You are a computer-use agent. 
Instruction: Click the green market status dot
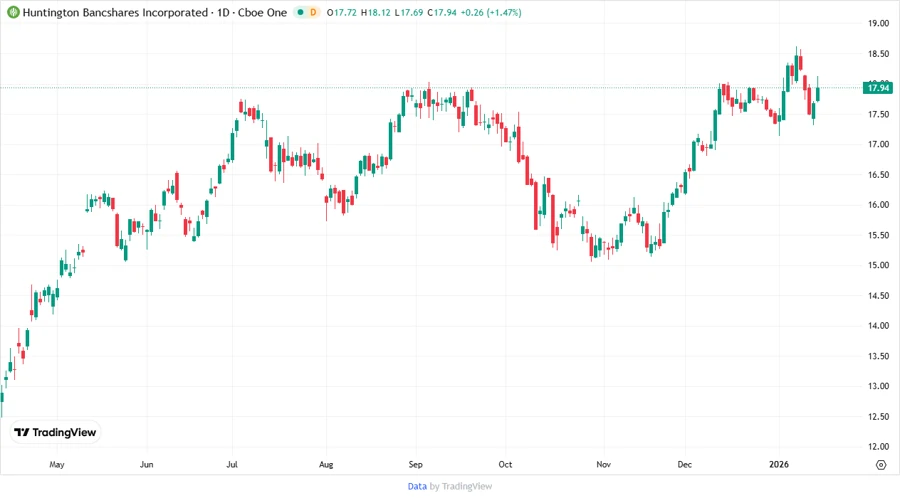pyautogui.click(x=300, y=12)
